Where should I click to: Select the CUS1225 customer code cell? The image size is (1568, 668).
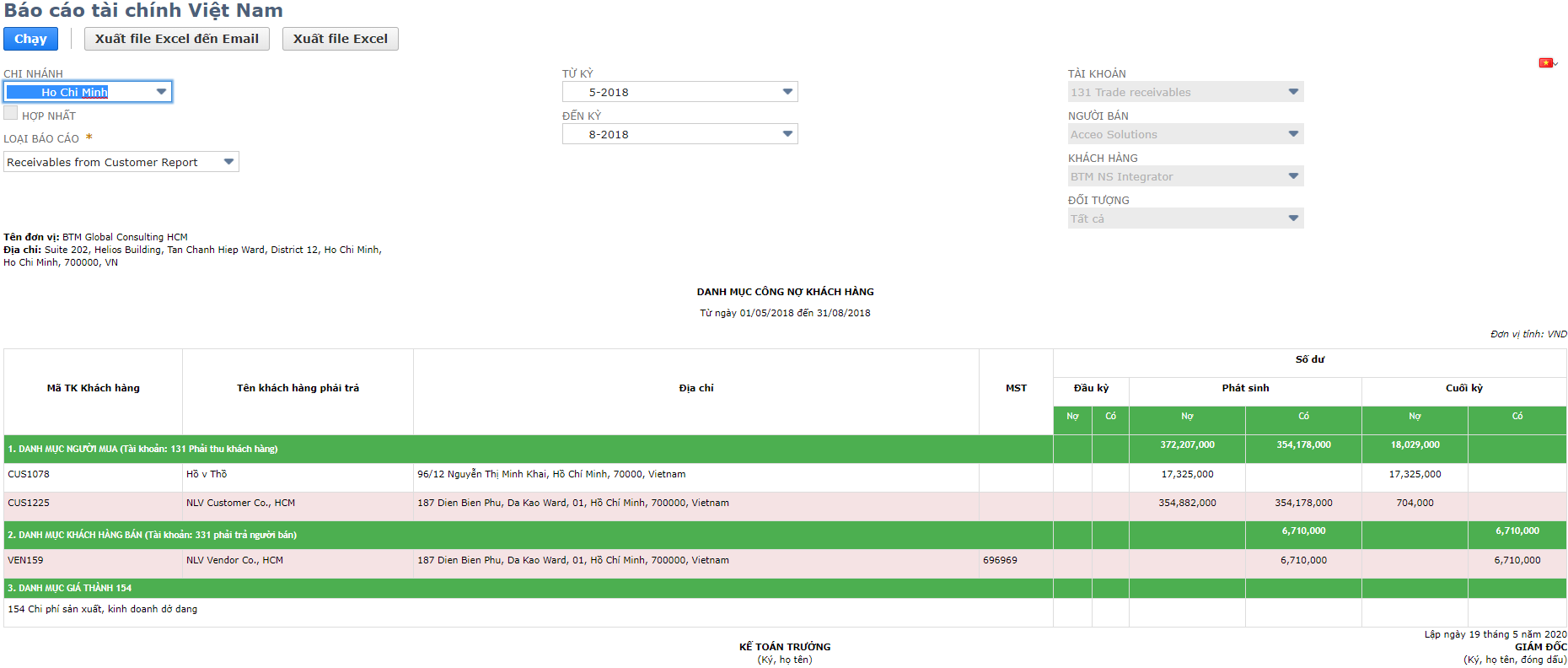click(x=29, y=504)
